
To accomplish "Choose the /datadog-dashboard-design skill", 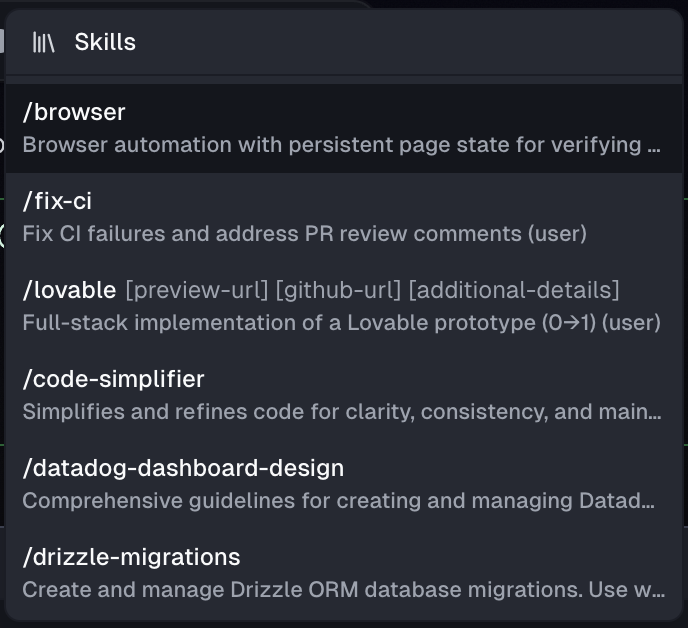I will [183, 468].
